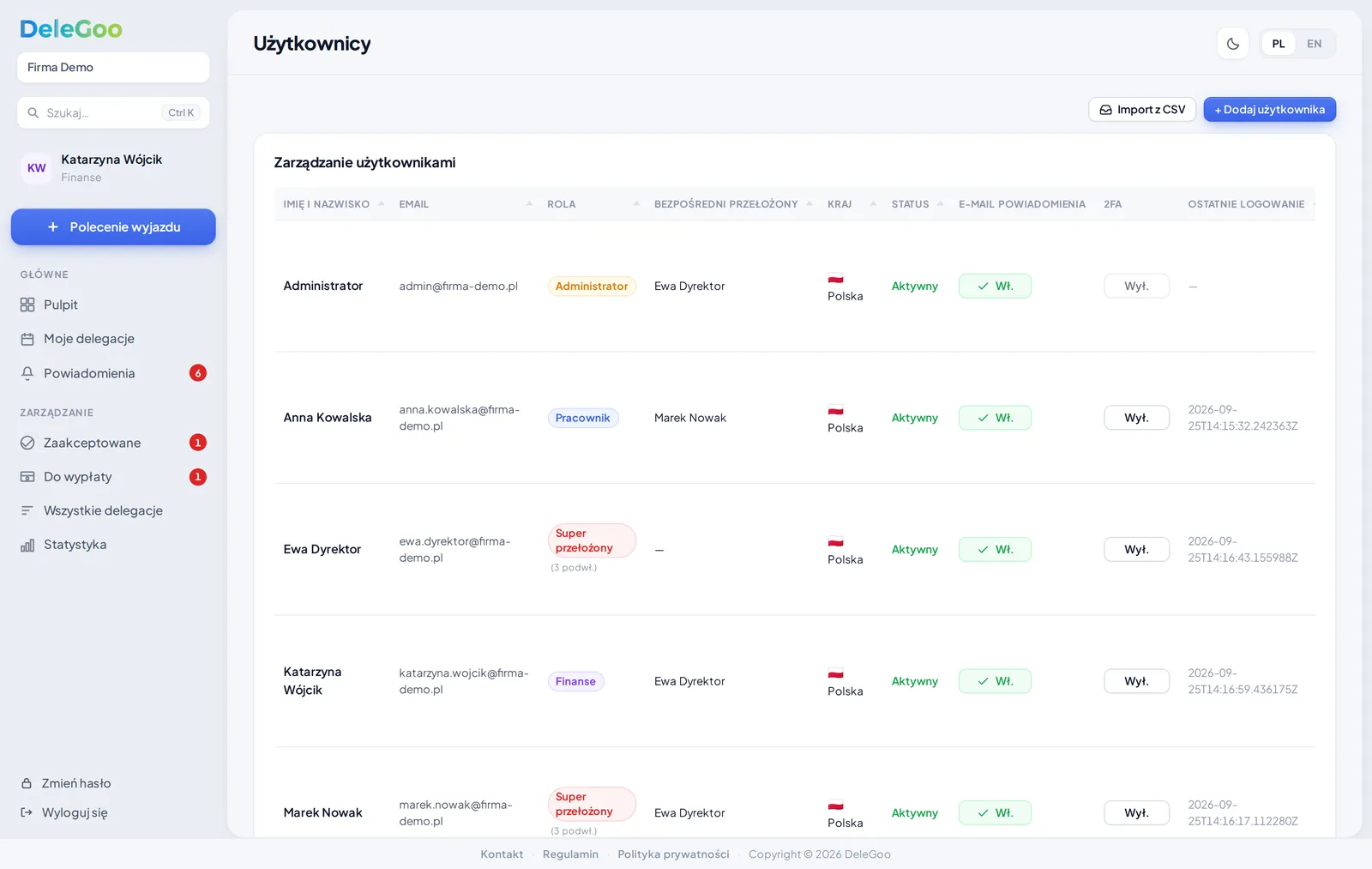Sort table by Kraj column

[x=851, y=204]
